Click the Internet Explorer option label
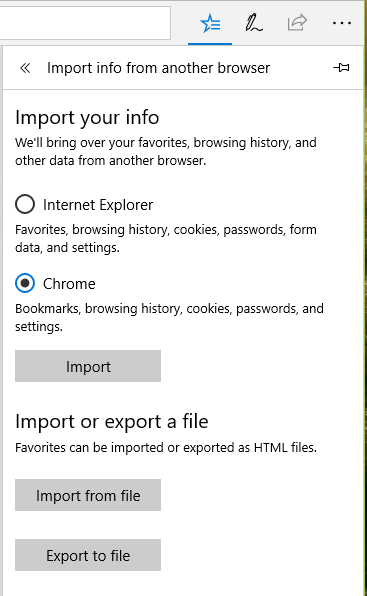 (98, 205)
